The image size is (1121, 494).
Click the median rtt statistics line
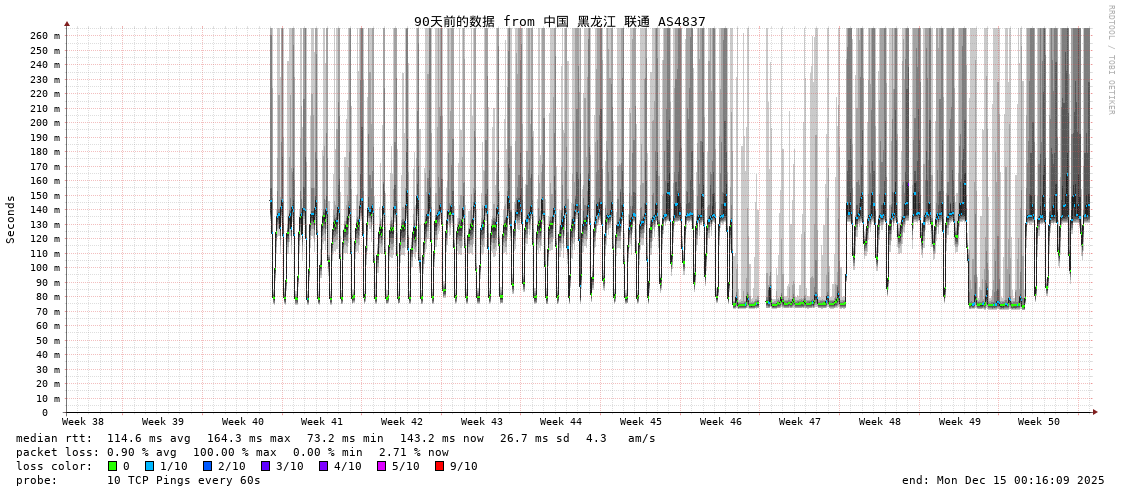pyautogui.click(x=335, y=438)
